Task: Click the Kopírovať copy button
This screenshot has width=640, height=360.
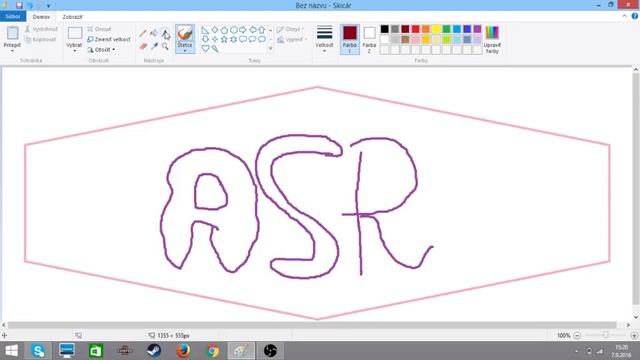Action: (x=40, y=40)
